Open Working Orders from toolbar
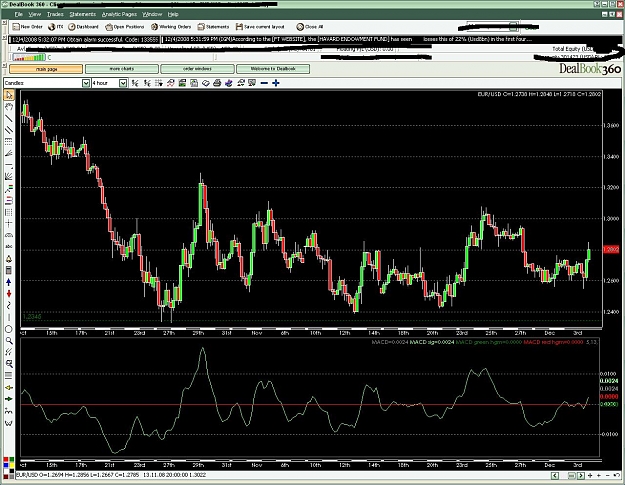 [171, 27]
